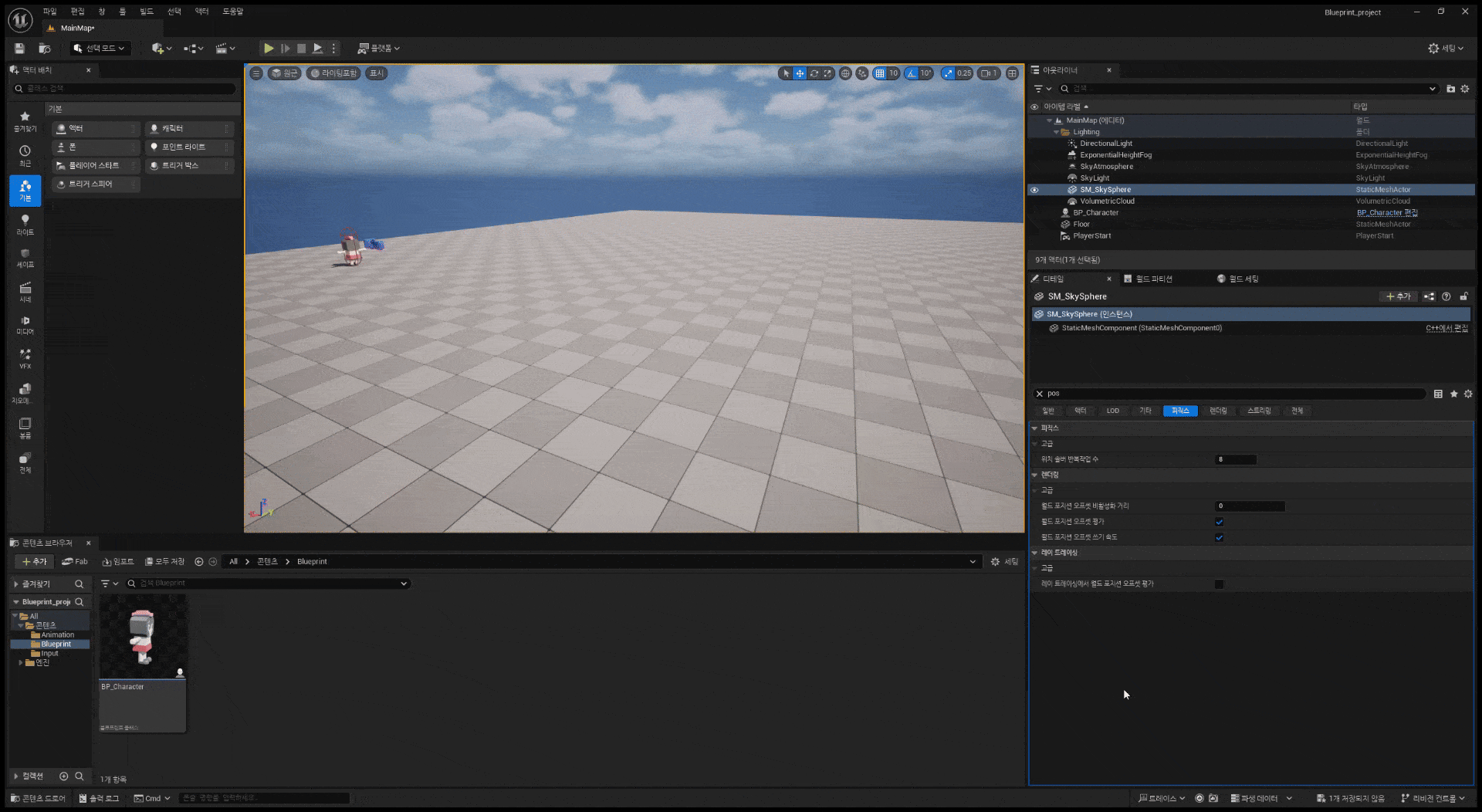Select the 볼륨 volumes category icon
Image resolution: width=1482 pixels, height=812 pixels.
tap(25, 428)
